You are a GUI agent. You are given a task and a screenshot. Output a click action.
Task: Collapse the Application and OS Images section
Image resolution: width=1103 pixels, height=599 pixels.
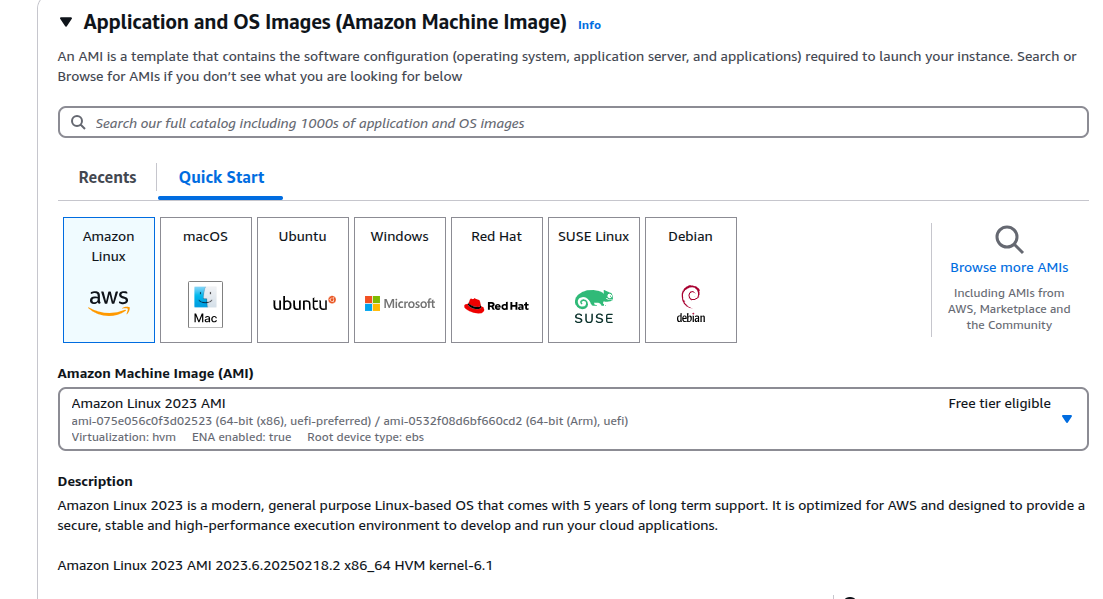coord(66,22)
